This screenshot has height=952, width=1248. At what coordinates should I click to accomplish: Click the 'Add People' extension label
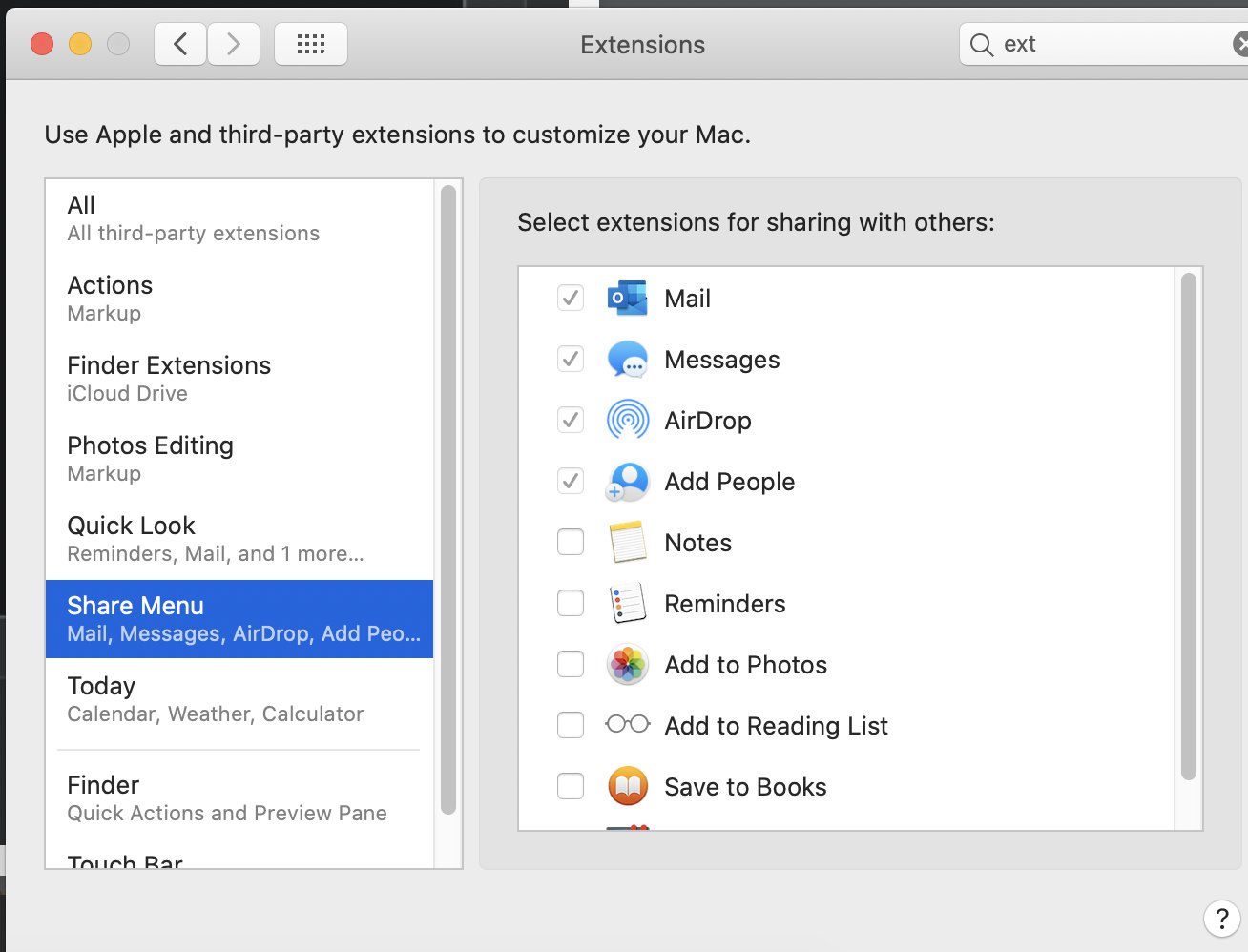point(730,482)
